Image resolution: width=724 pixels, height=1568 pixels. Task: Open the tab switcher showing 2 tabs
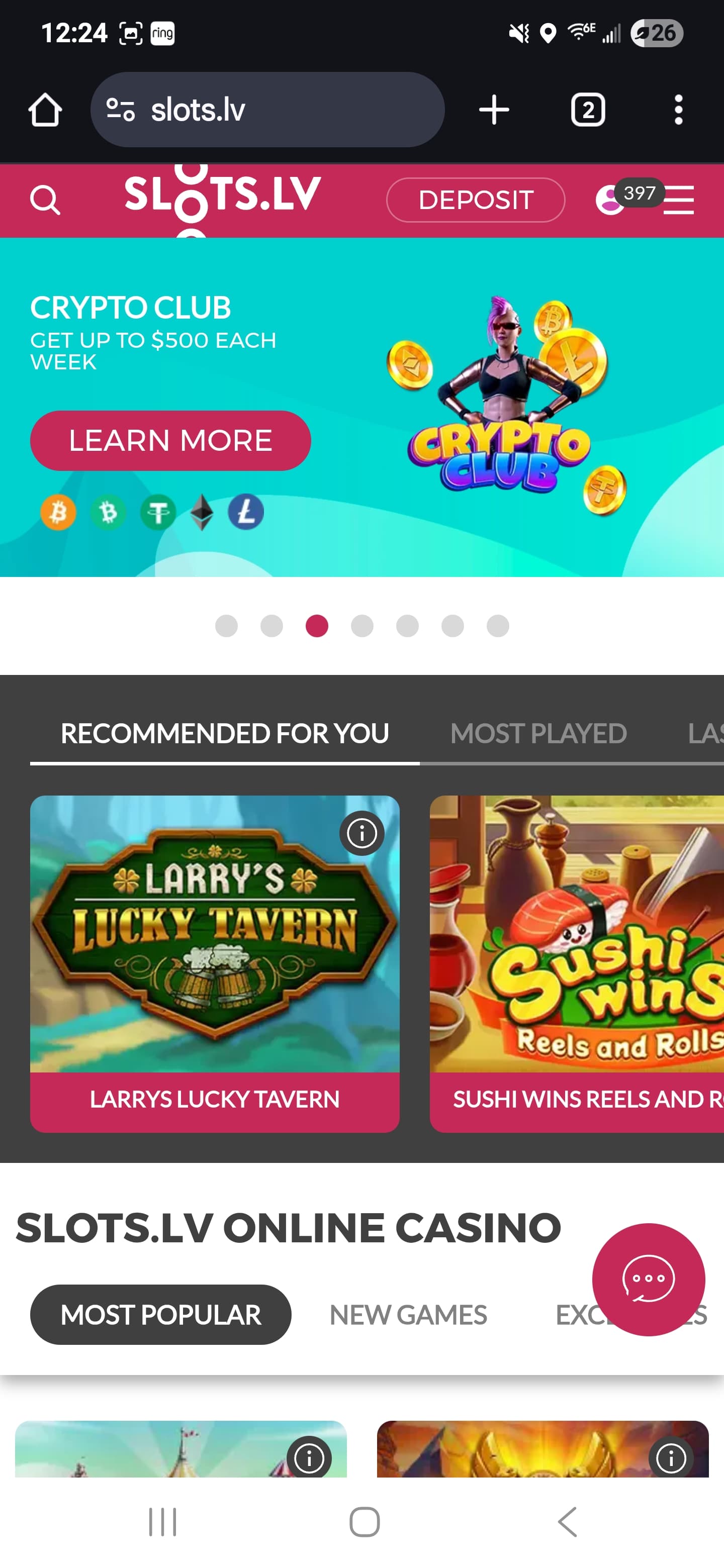588,110
